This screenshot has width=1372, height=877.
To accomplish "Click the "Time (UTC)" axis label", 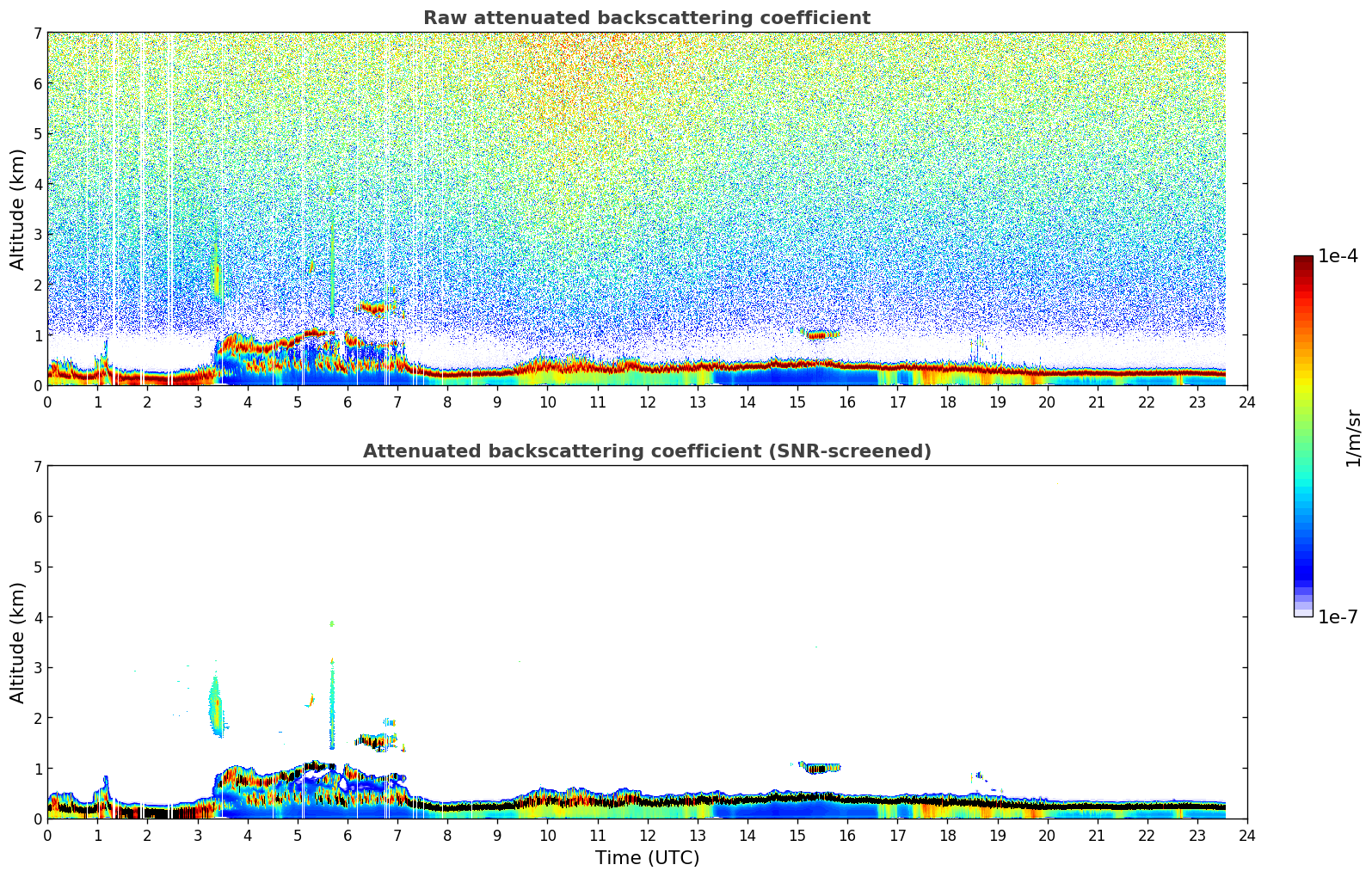I will pos(647,858).
